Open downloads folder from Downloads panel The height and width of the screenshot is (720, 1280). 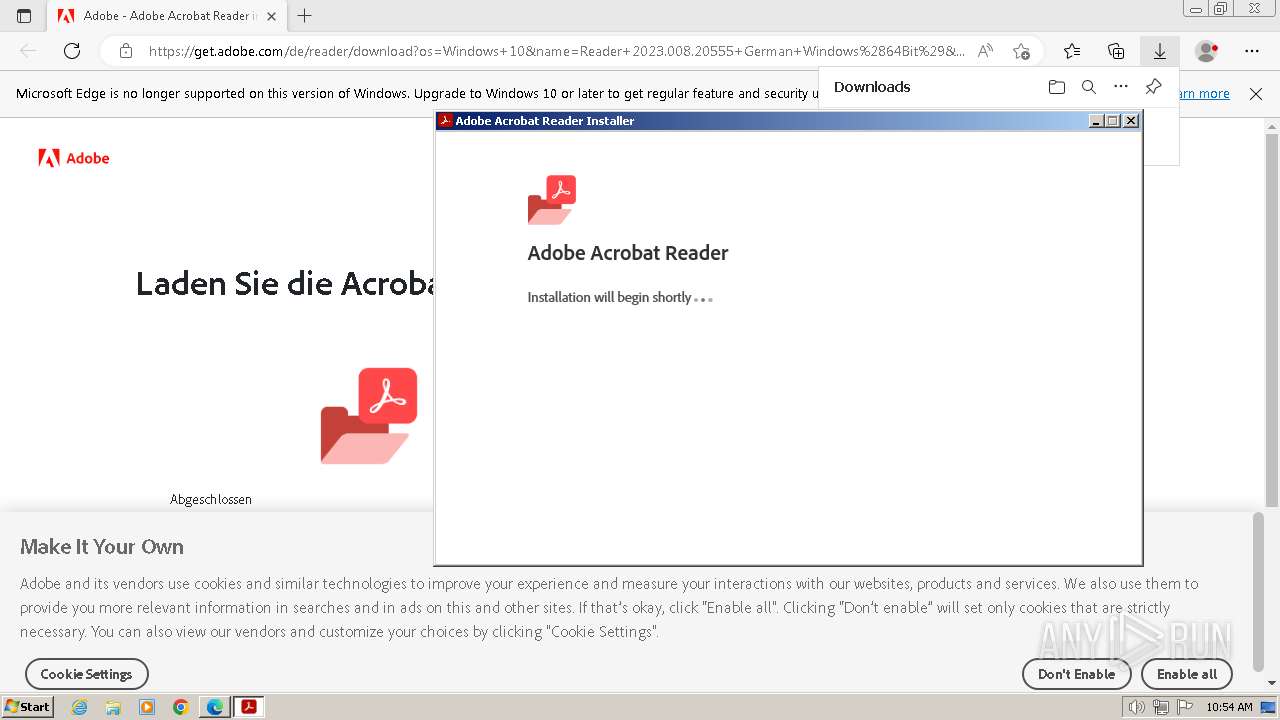point(1057,87)
